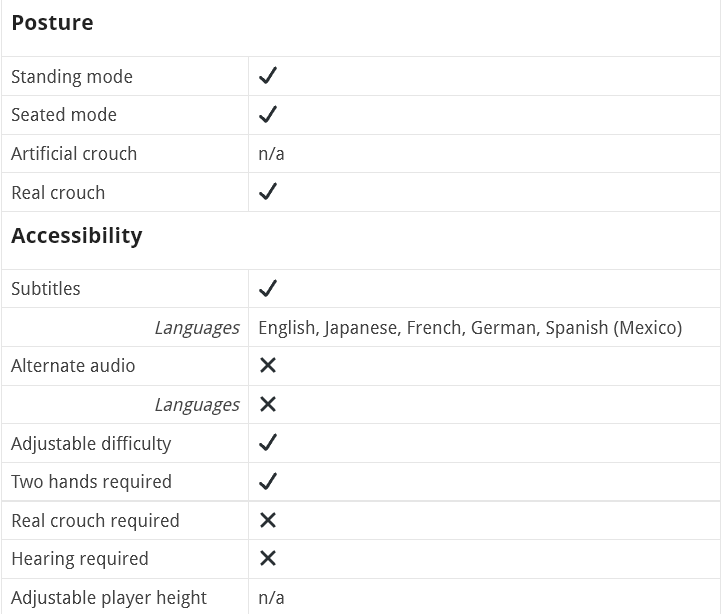Click the n/a value for Adjustable player height

tap(271, 598)
